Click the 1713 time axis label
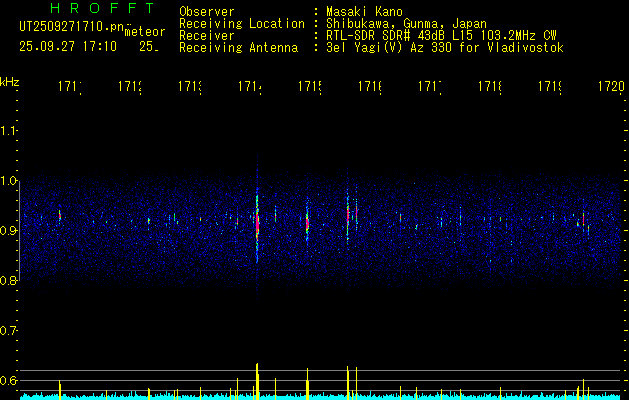Screen dimensions: 629x400 pos(190,87)
